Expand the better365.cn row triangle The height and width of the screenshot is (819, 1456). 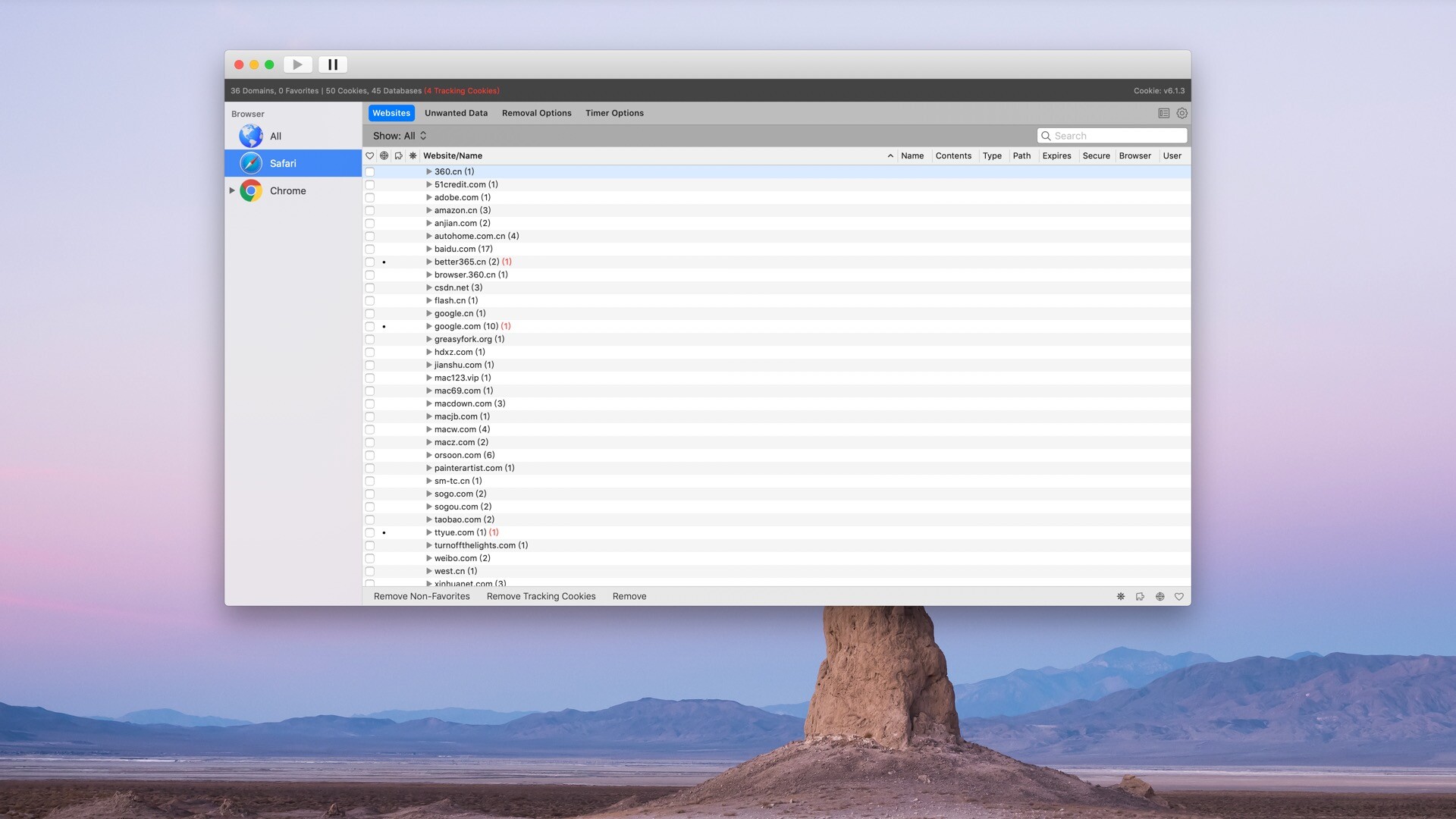(x=428, y=262)
